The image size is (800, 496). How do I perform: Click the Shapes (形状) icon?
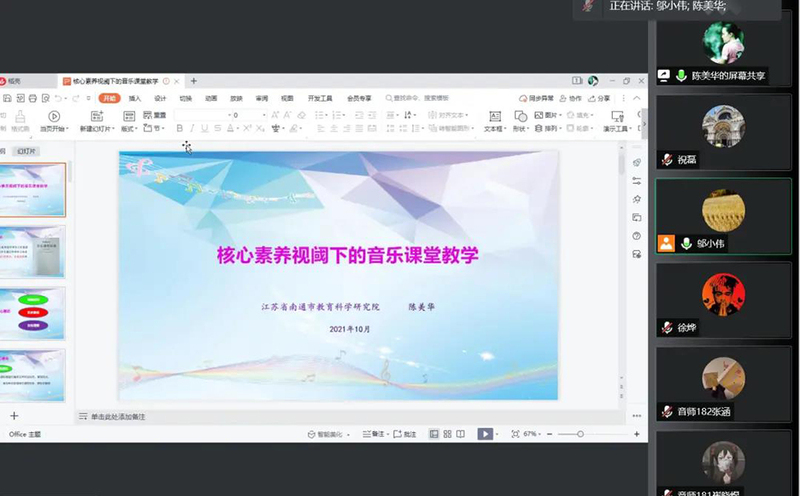click(x=520, y=116)
